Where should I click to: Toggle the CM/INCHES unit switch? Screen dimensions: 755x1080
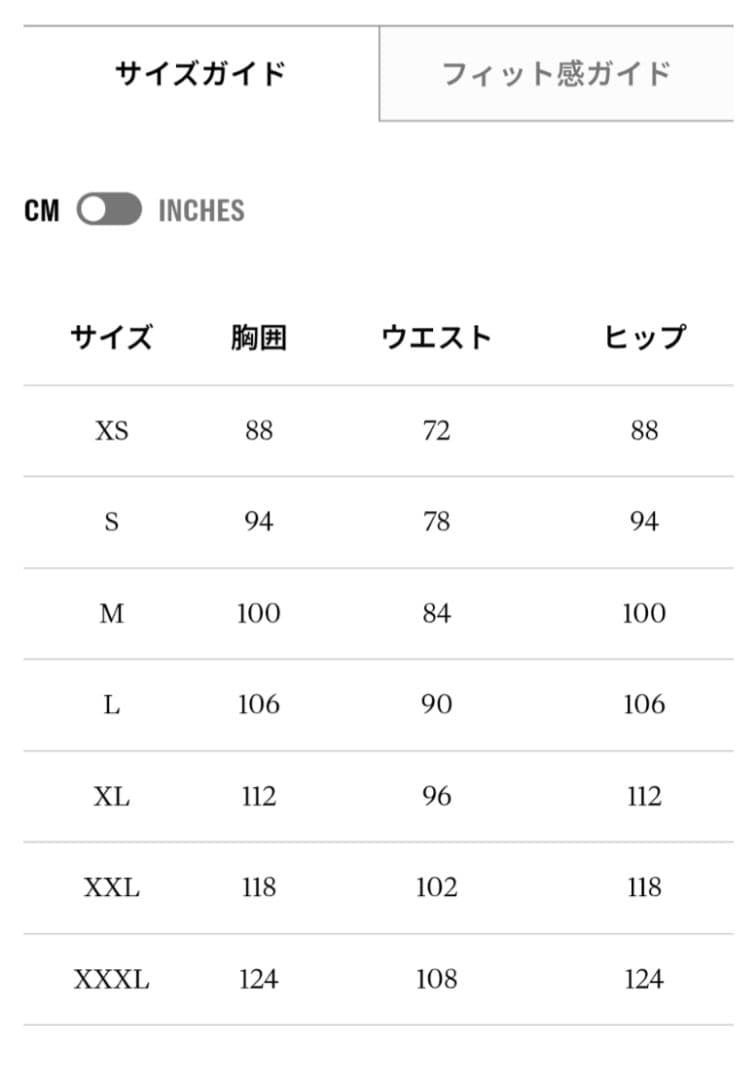(110, 210)
